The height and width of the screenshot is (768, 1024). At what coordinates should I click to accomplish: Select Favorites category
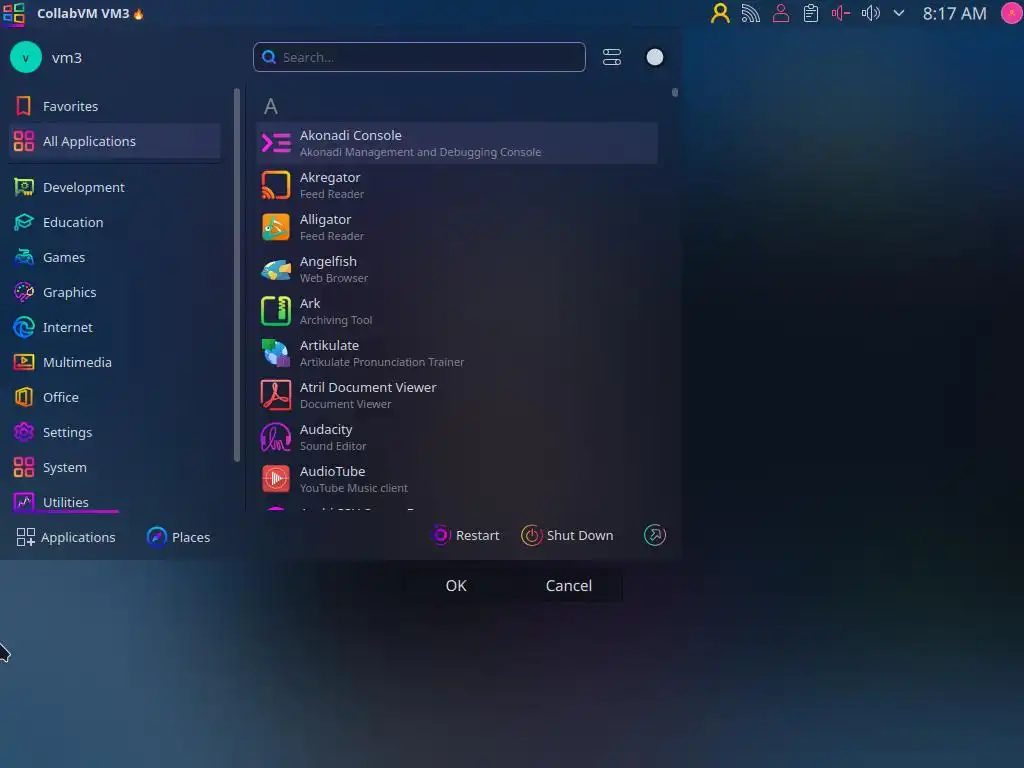tap(115, 106)
